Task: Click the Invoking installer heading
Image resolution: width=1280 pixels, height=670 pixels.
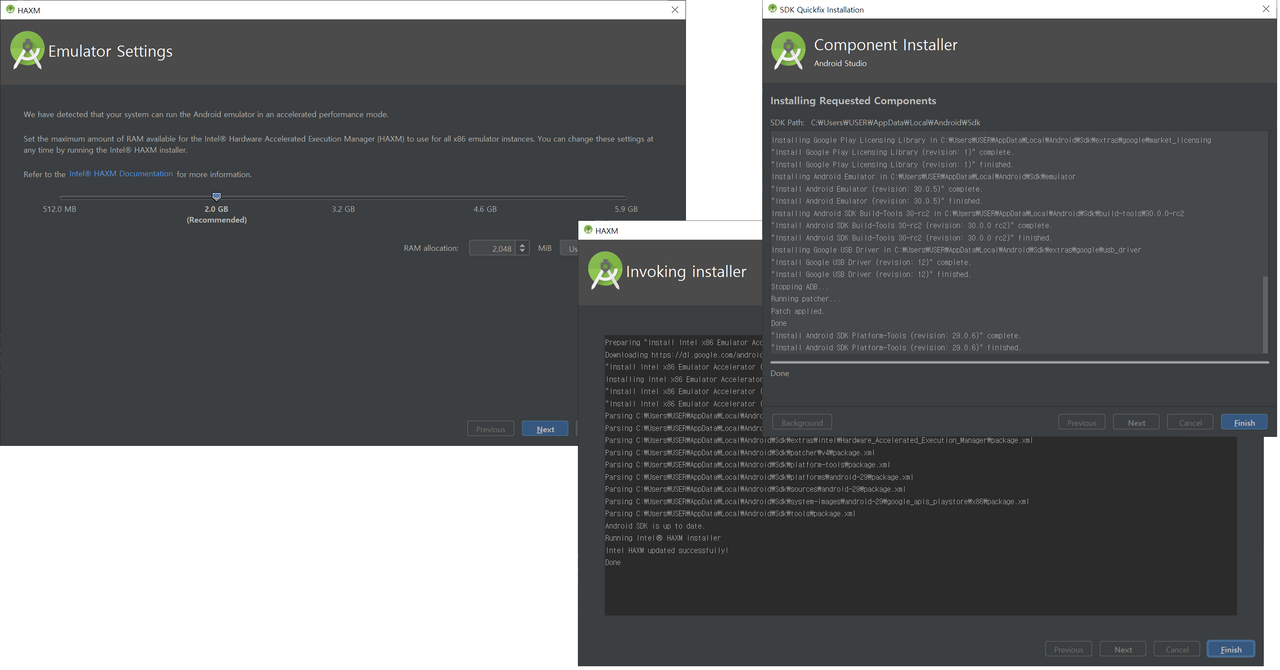Action: (x=686, y=272)
